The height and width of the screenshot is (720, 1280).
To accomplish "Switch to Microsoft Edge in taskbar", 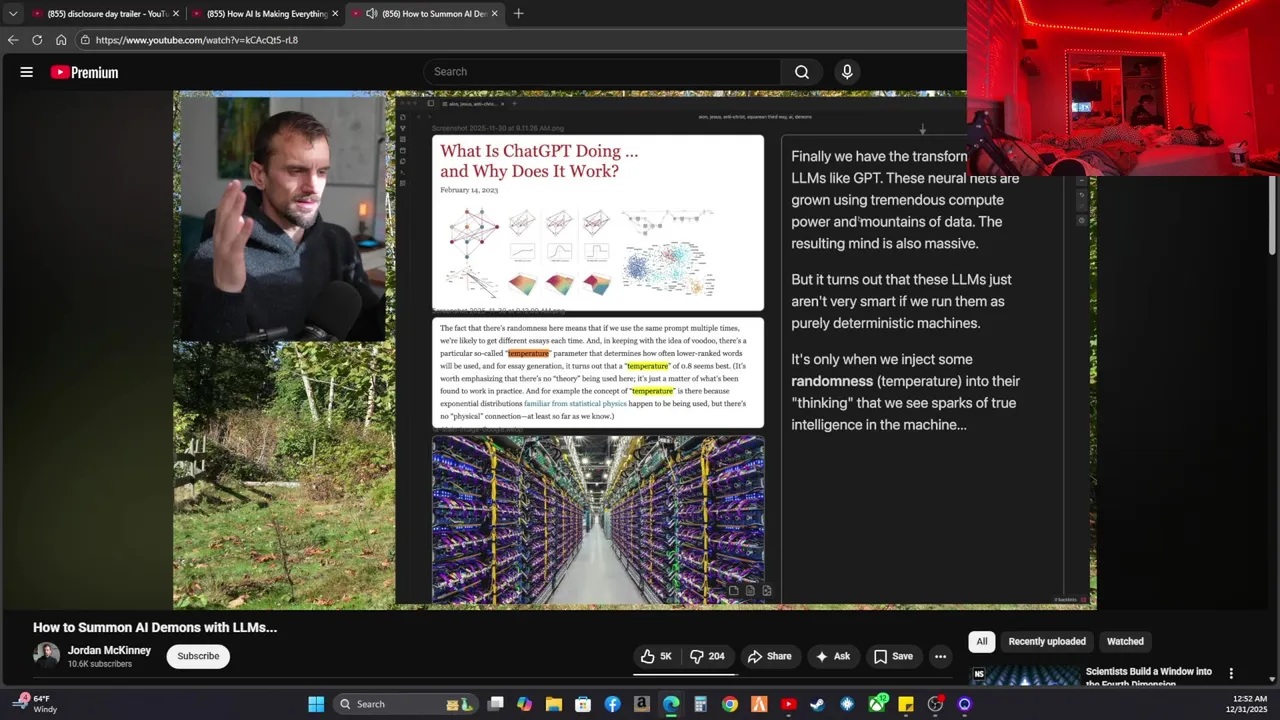I will pyautogui.click(x=671, y=704).
